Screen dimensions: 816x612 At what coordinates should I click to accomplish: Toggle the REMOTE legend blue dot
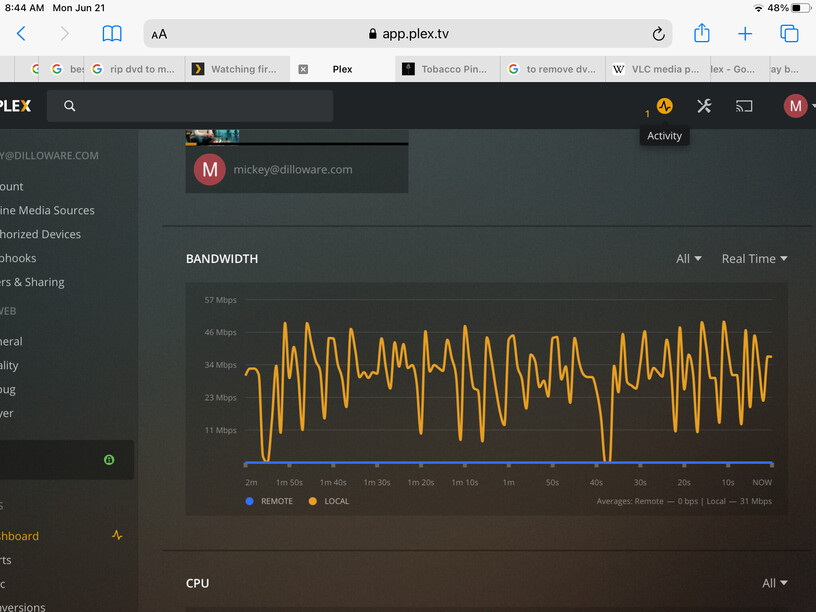[249, 501]
